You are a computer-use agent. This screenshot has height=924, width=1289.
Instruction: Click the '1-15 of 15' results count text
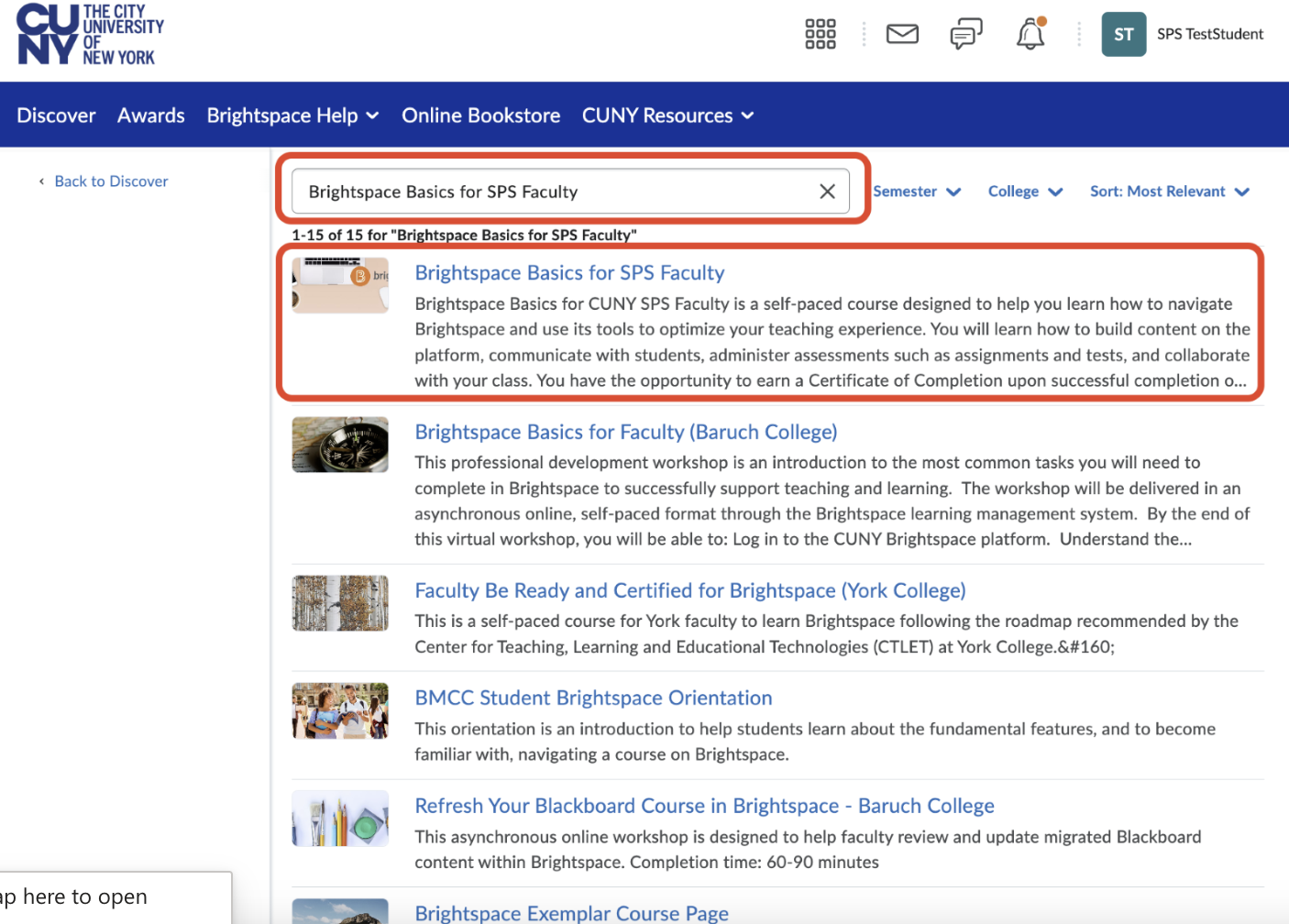point(464,235)
